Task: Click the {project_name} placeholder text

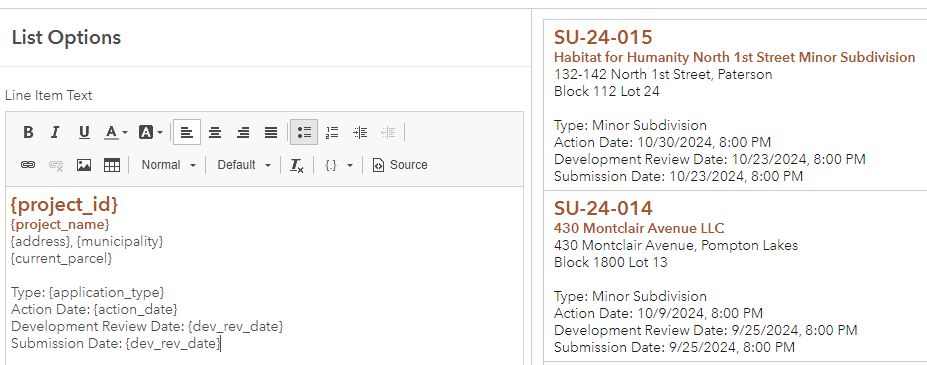Action: 60,224
